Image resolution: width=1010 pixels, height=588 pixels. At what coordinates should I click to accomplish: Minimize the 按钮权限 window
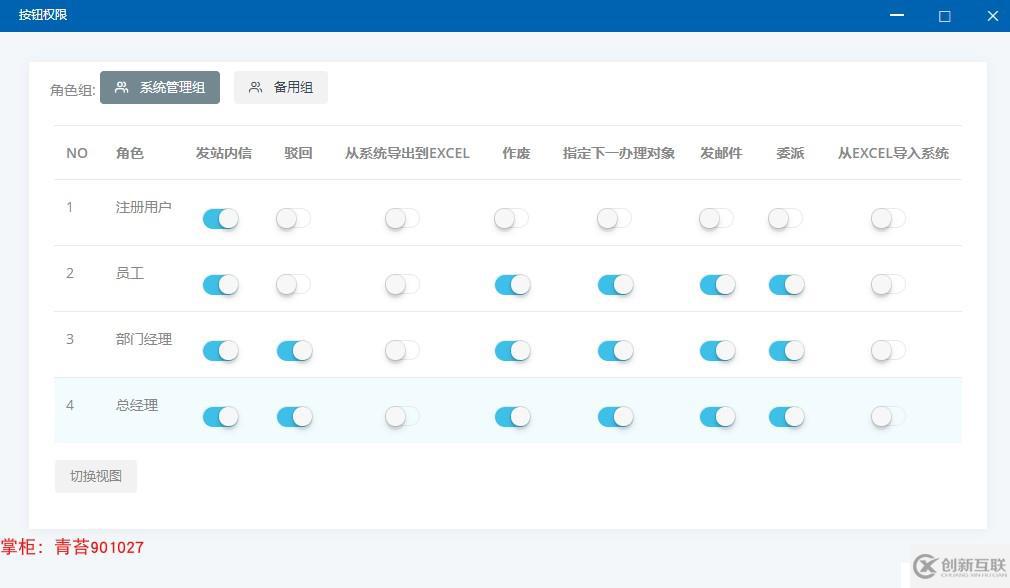[x=897, y=15]
